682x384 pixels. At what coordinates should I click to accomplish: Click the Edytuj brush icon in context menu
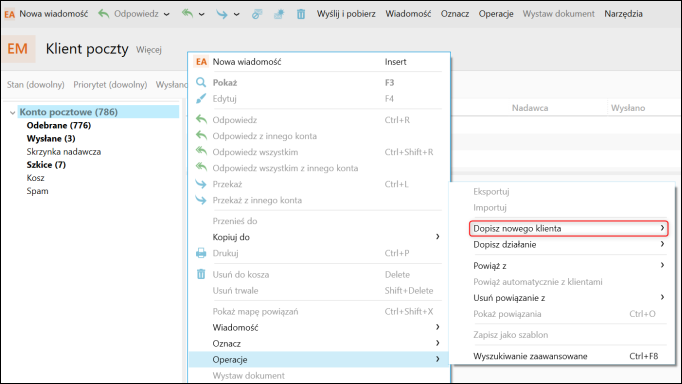tap(201, 99)
